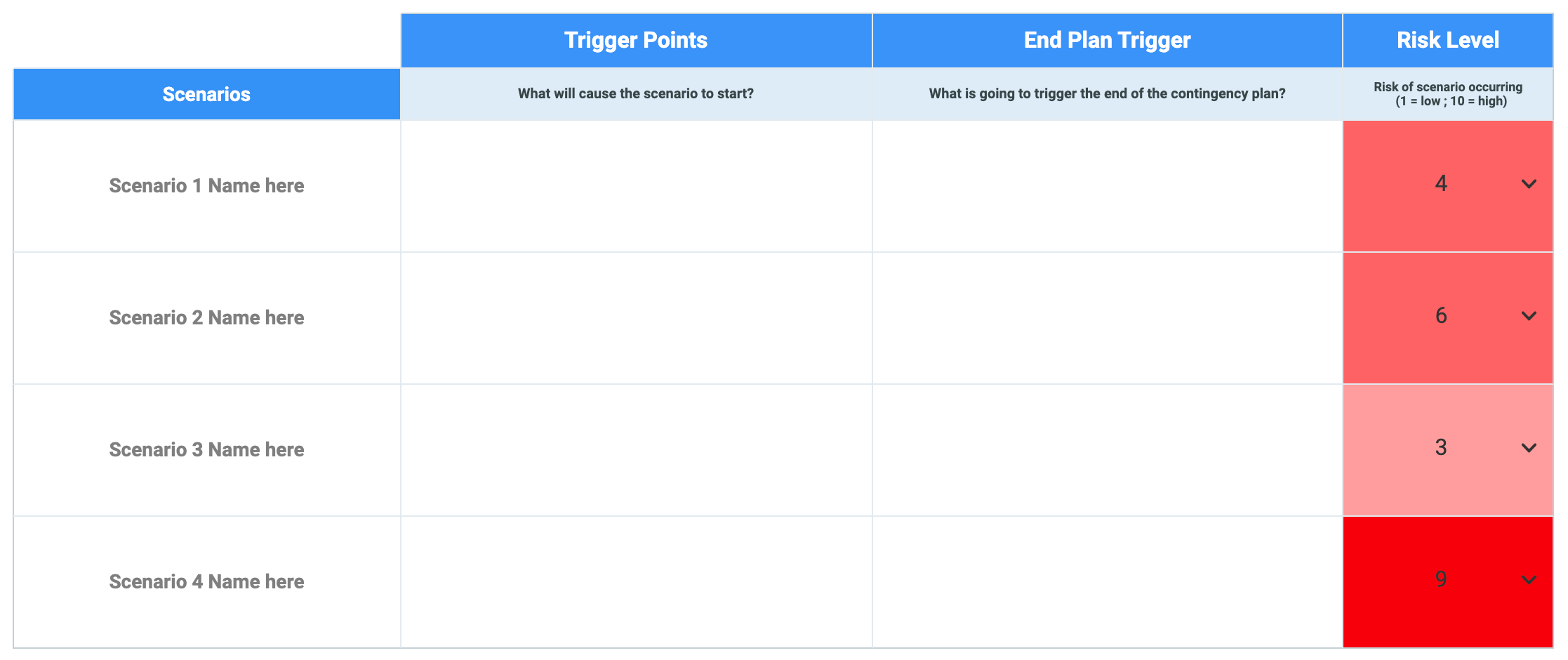Click the Risk Level column header
The width and height of the screenshot is (1568, 660).
(1447, 41)
